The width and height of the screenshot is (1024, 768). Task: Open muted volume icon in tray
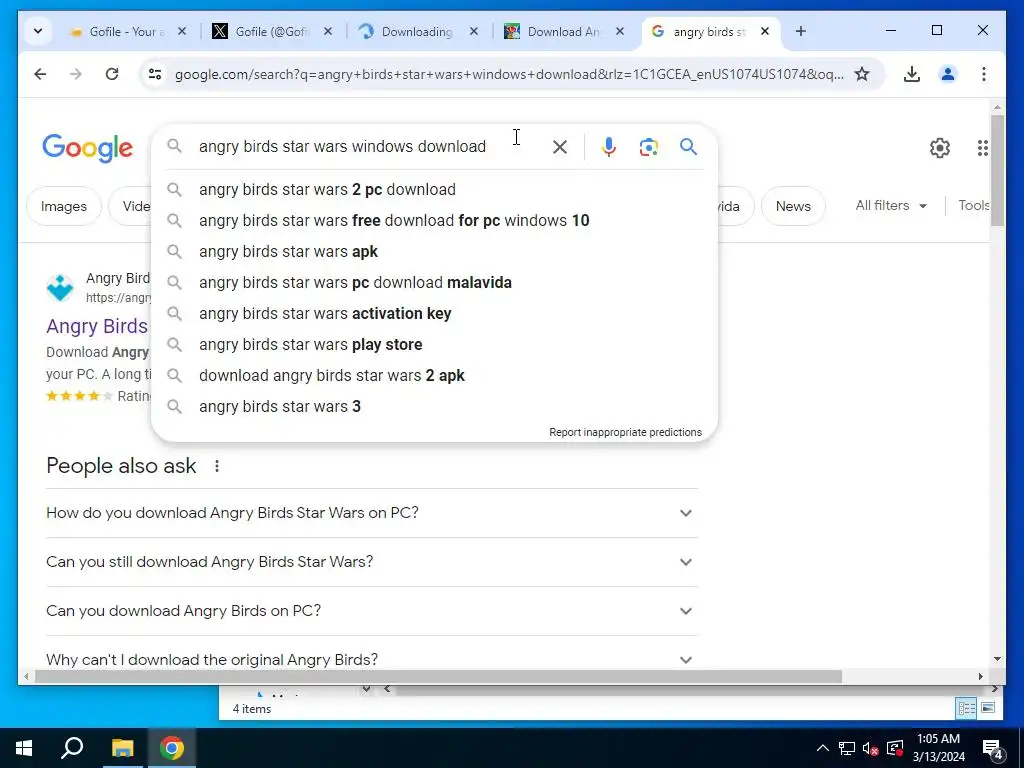coord(871,748)
